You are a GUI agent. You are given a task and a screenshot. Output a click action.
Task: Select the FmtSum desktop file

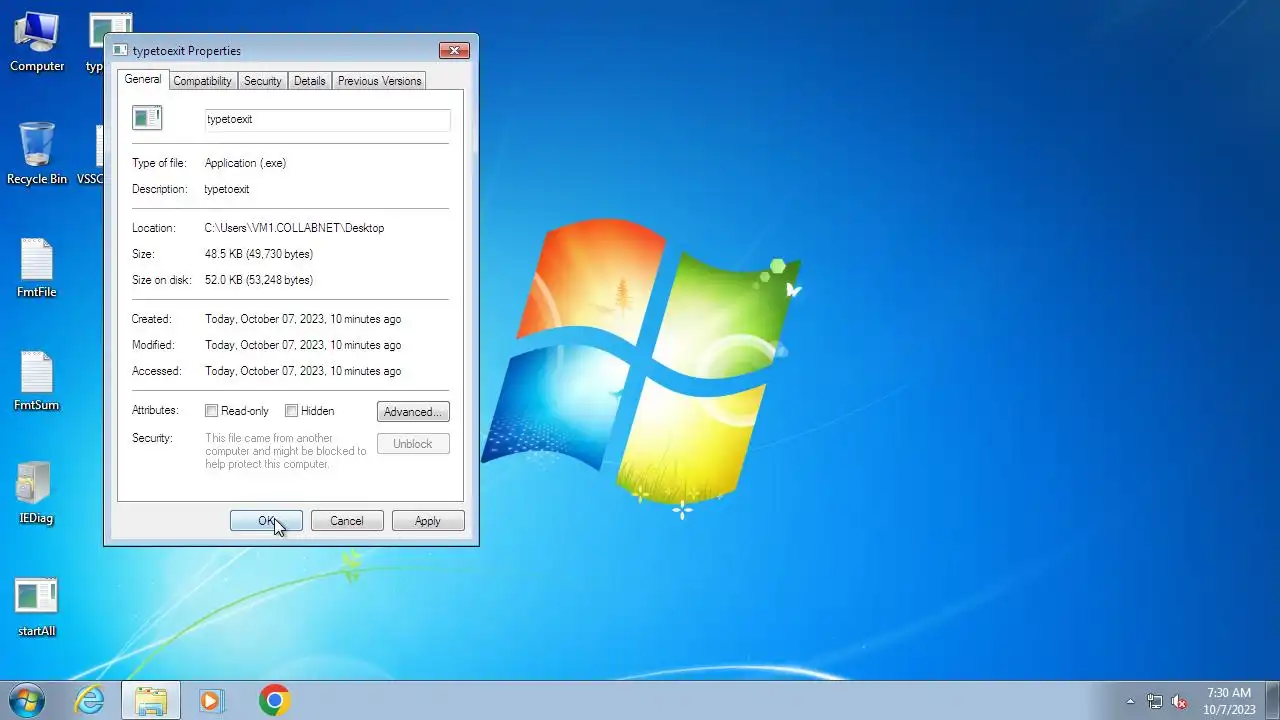tap(37, 381)
